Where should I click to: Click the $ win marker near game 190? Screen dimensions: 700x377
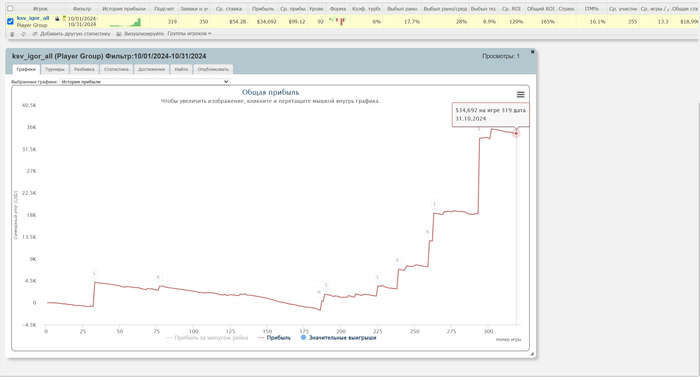click(326, 285)
